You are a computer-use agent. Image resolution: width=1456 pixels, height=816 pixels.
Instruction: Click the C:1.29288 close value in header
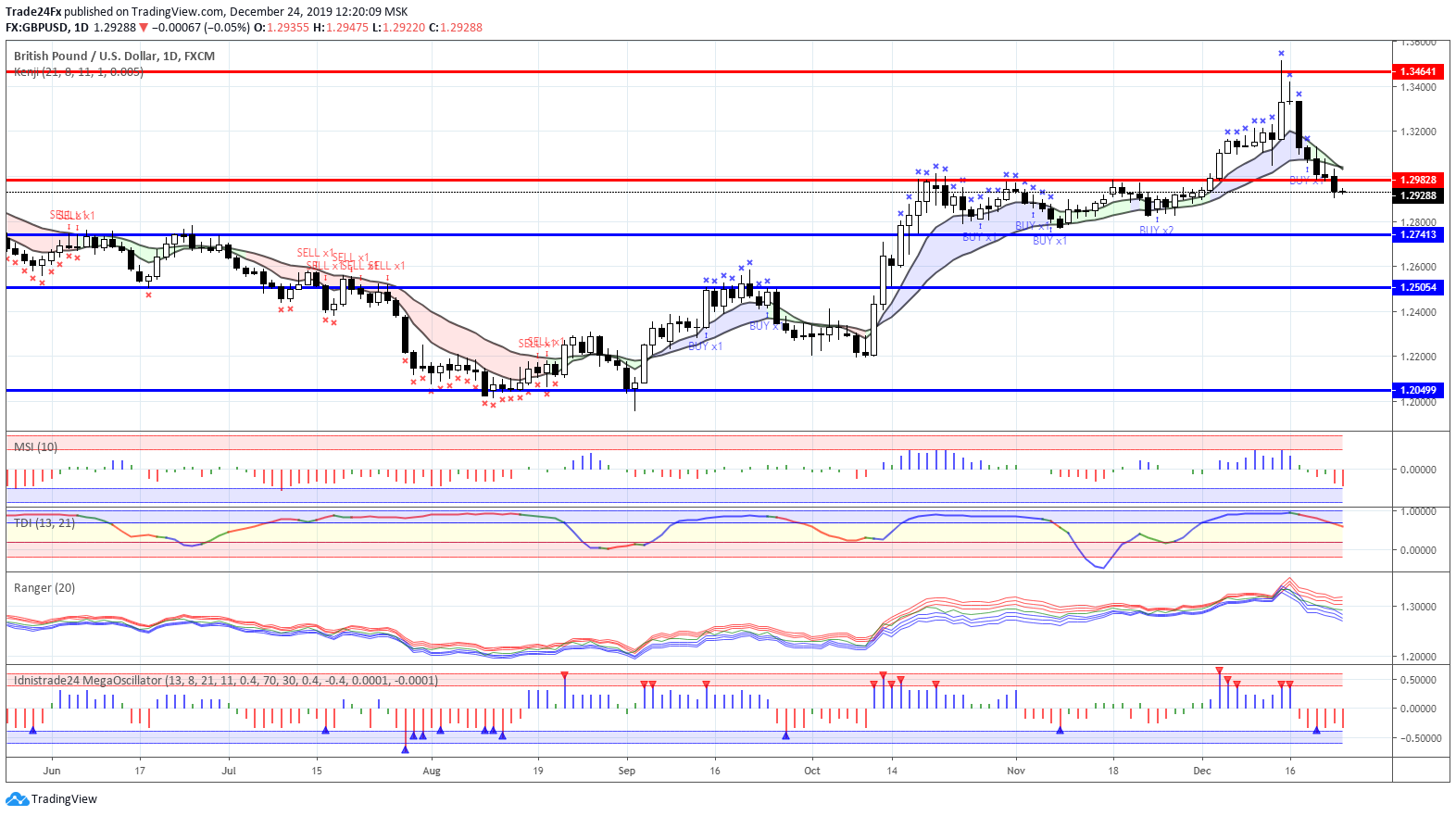click(456, 27)
